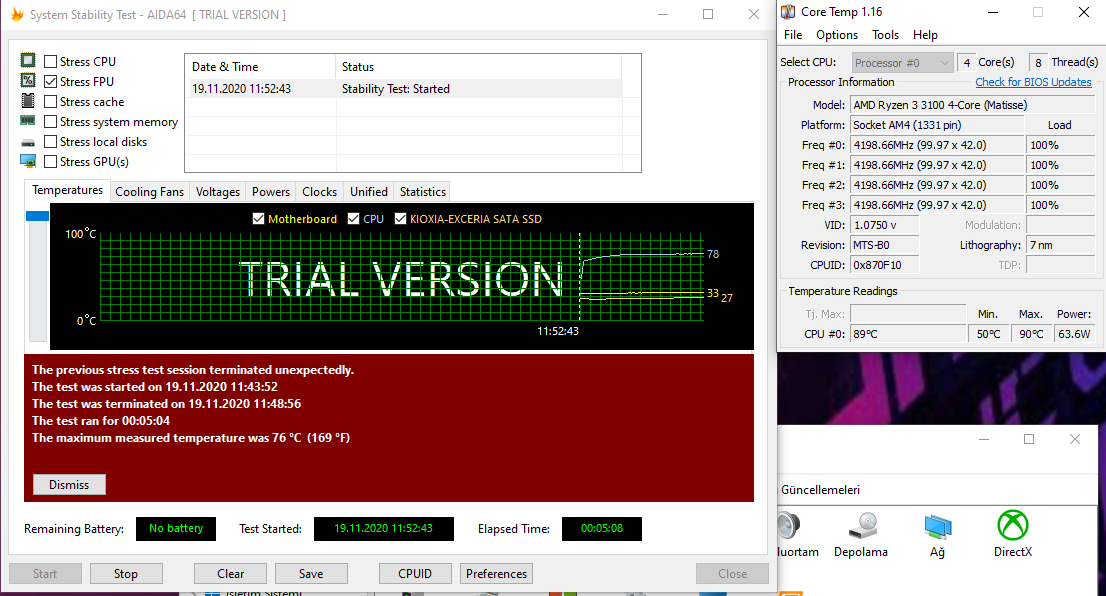Click Check for BIOS Updates link
This screenshot has width=1106, height=596.
(x=1033, y=82)
